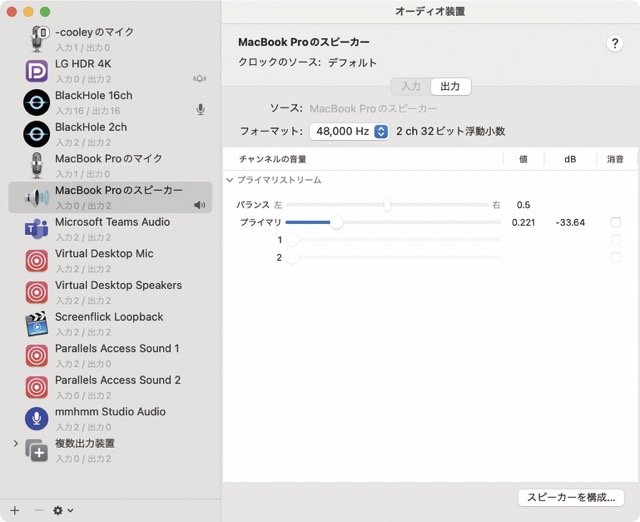Screen dimensions: 640x522
Task: Select Parallels Access Sound 2 name
Action: click(x=118, y=380)
